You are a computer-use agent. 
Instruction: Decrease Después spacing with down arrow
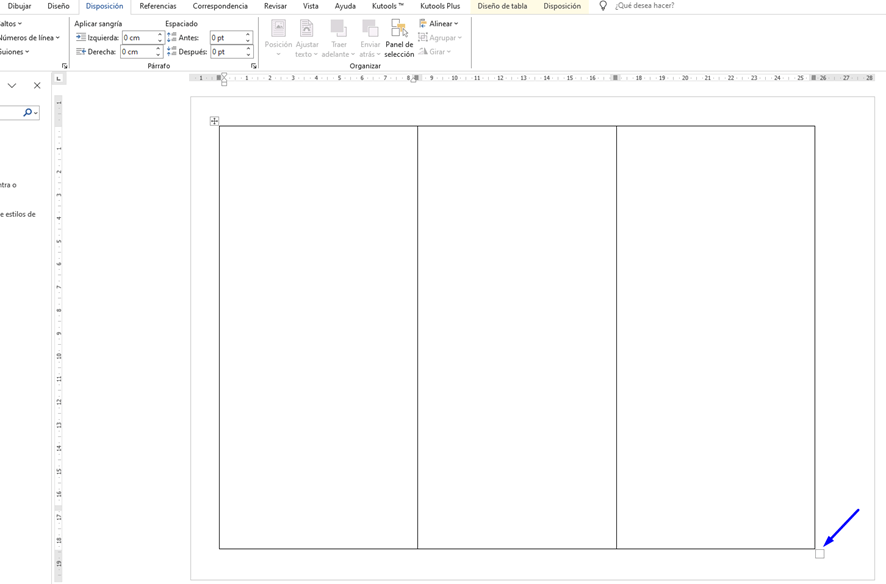point(248,55)
